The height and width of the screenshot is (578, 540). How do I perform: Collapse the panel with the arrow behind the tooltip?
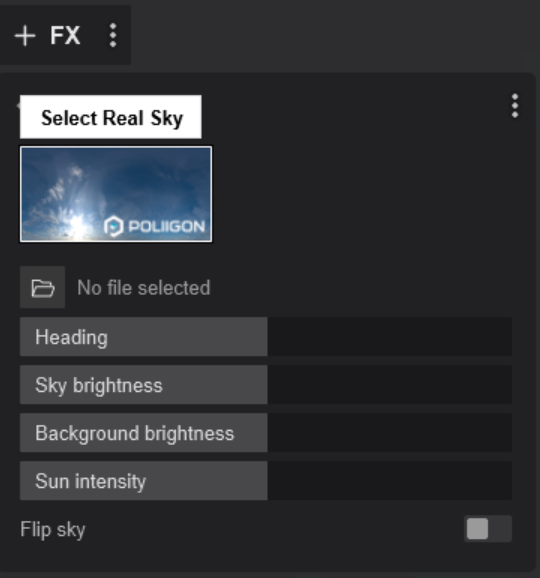click(x=18, y=106)
